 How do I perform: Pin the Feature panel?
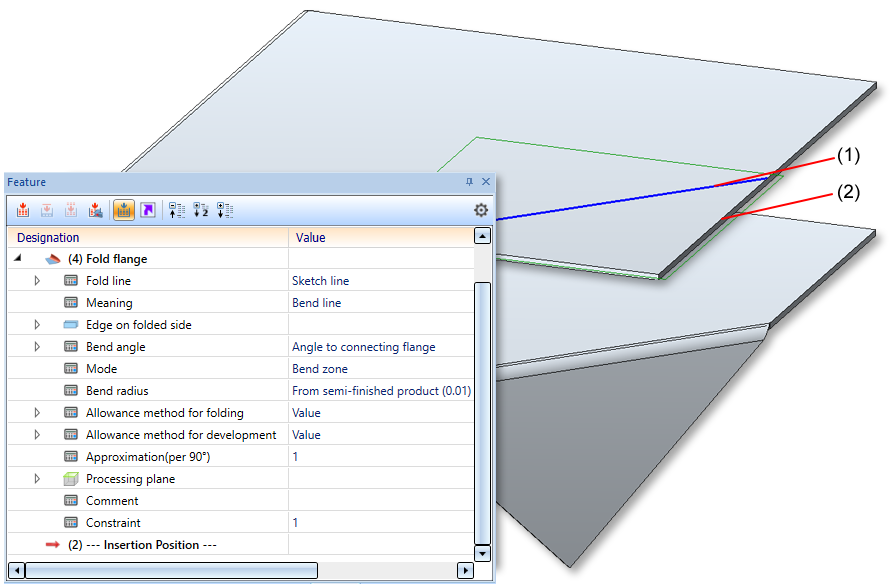pyautogui.click(x=469, y=182)
